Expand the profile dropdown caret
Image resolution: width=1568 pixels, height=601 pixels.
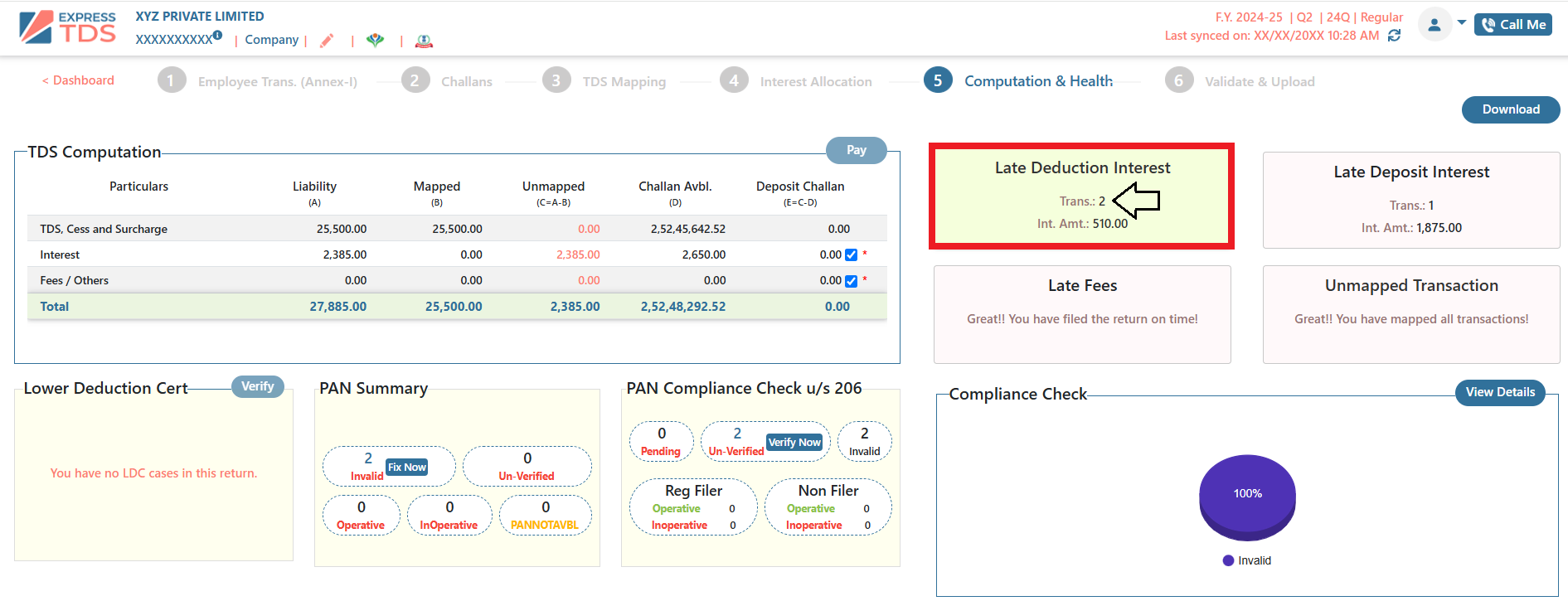coord(1462,22)
